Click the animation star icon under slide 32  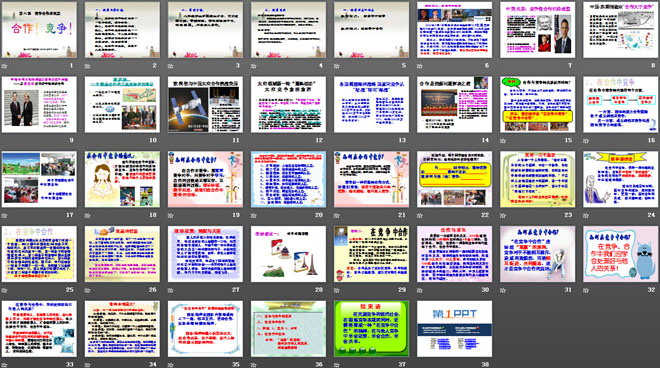(x=586, y=290)
